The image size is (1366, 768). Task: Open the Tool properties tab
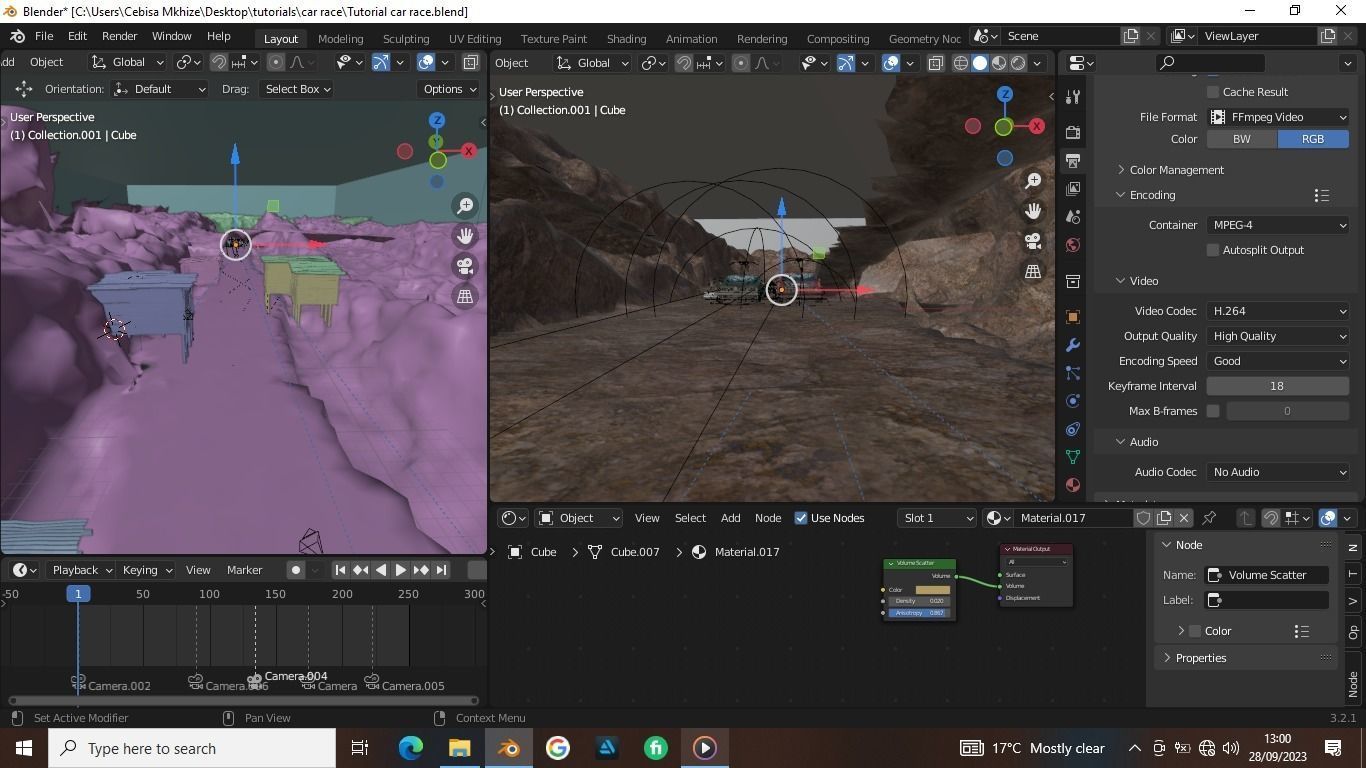(1073, 97)
